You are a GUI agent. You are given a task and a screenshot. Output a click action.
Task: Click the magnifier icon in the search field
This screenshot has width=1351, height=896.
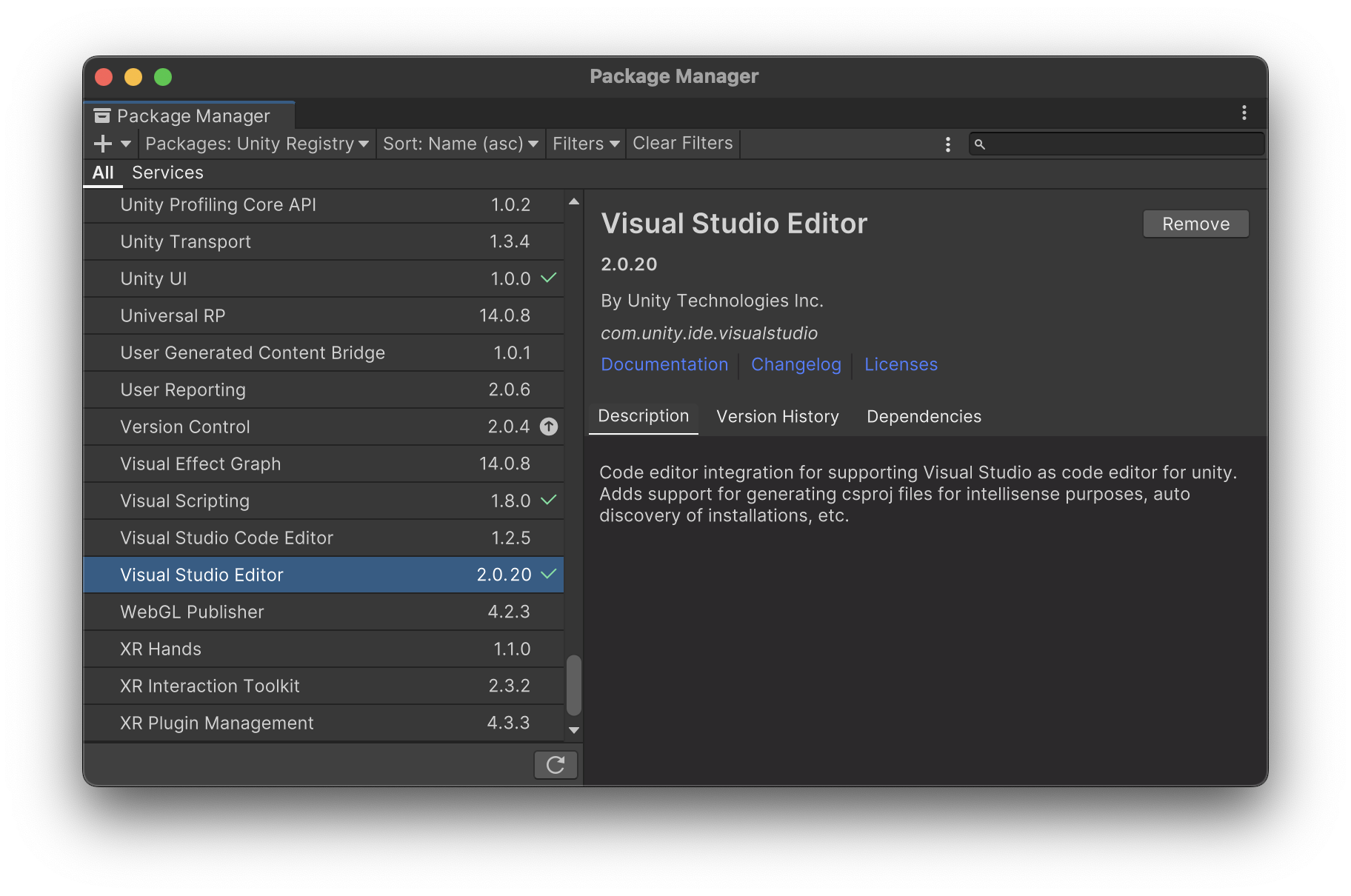(981, 144)
